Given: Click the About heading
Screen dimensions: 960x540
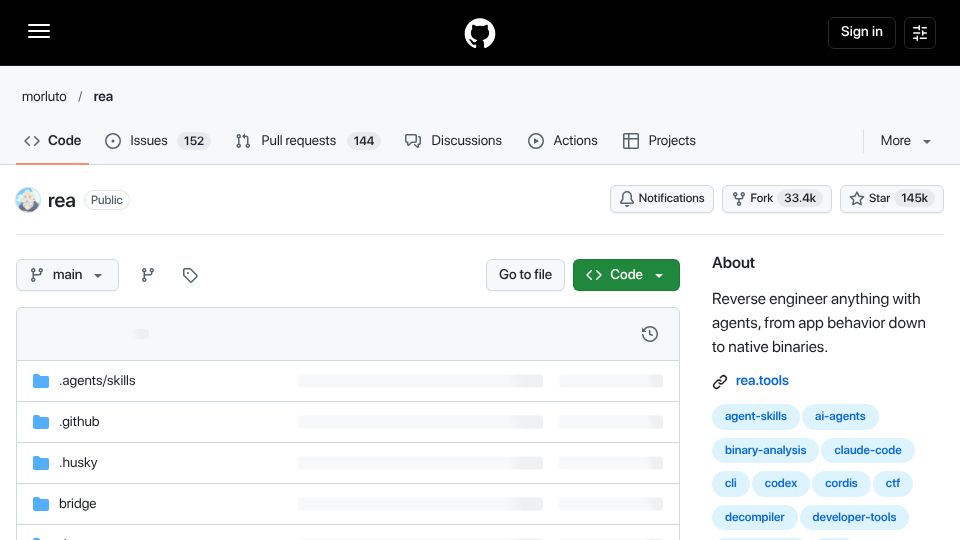Looking at the screenshot, I should click(733, 263).
